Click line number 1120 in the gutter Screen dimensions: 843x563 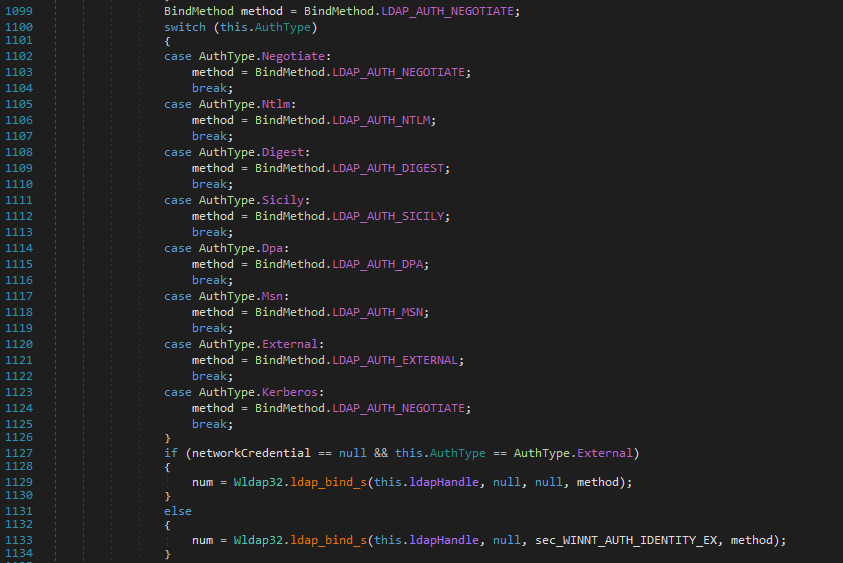[19, 344]
